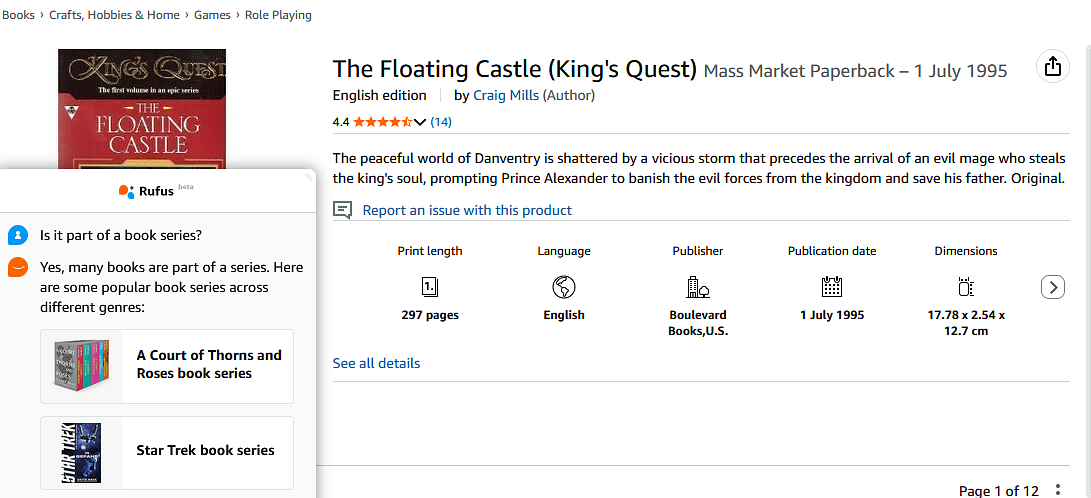Click See all details link
The height and width of the screenshot is (498, 1091).
click(376, 363)
